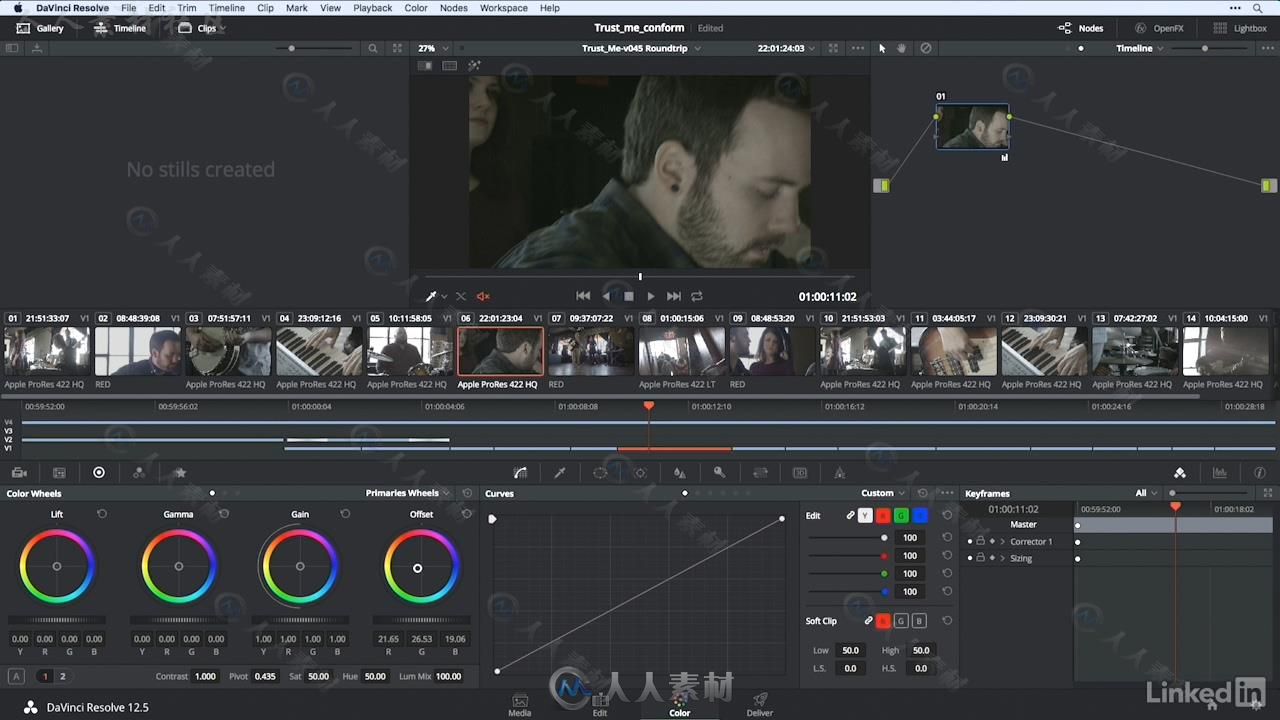Switch to the Edit page
Screen dimensions: 1280x720
(600, 705)
